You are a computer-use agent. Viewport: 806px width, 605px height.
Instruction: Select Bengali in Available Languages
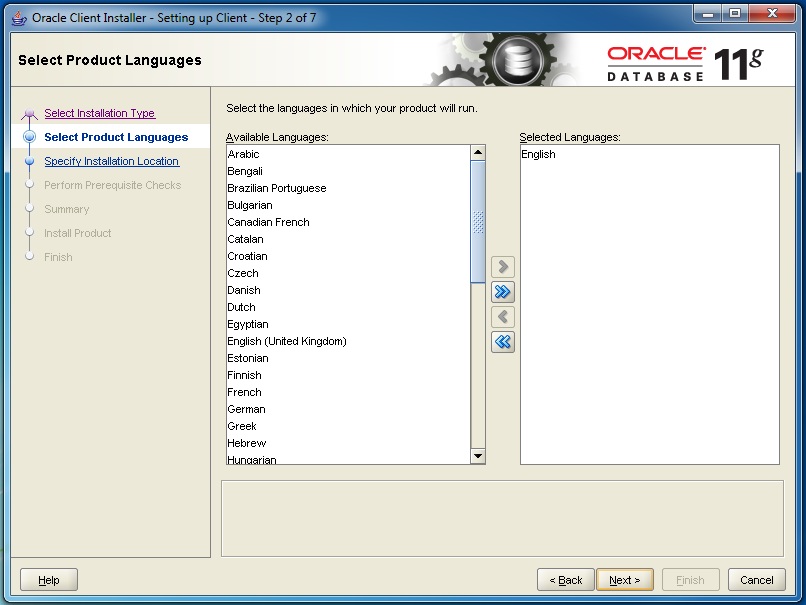coord(348,171)
